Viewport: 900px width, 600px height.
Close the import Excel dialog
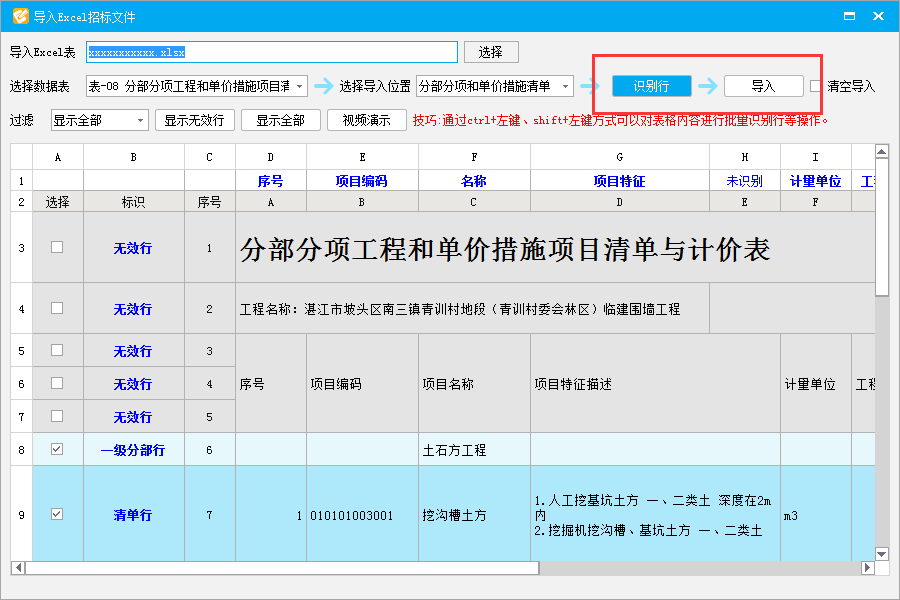[x=878, y=16]
